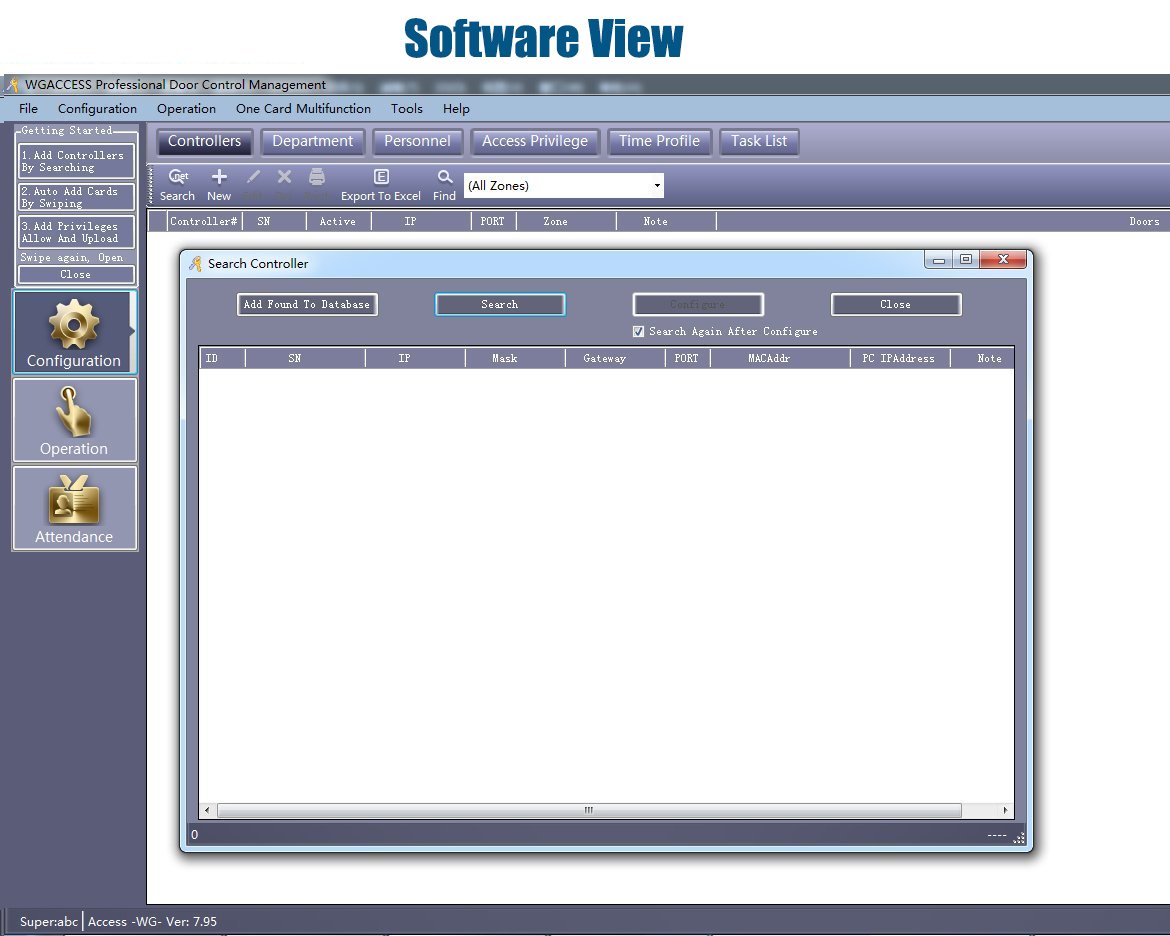Open the One Card Multifunction menu
The image size is (1170, 936).
303,108
